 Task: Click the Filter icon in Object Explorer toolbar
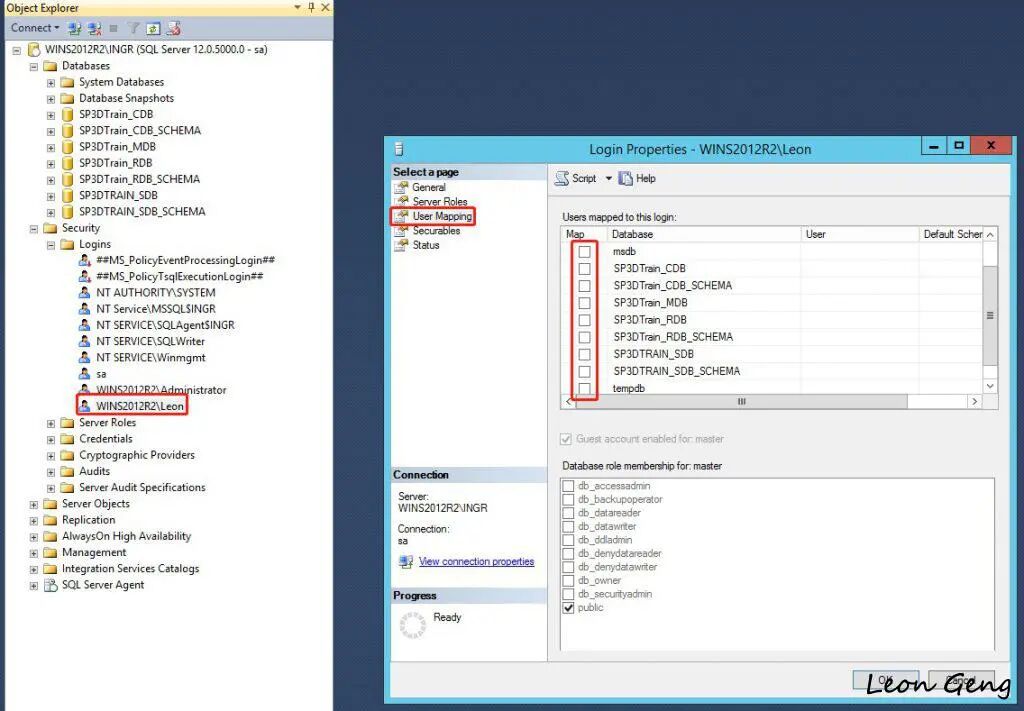point(133,28)
